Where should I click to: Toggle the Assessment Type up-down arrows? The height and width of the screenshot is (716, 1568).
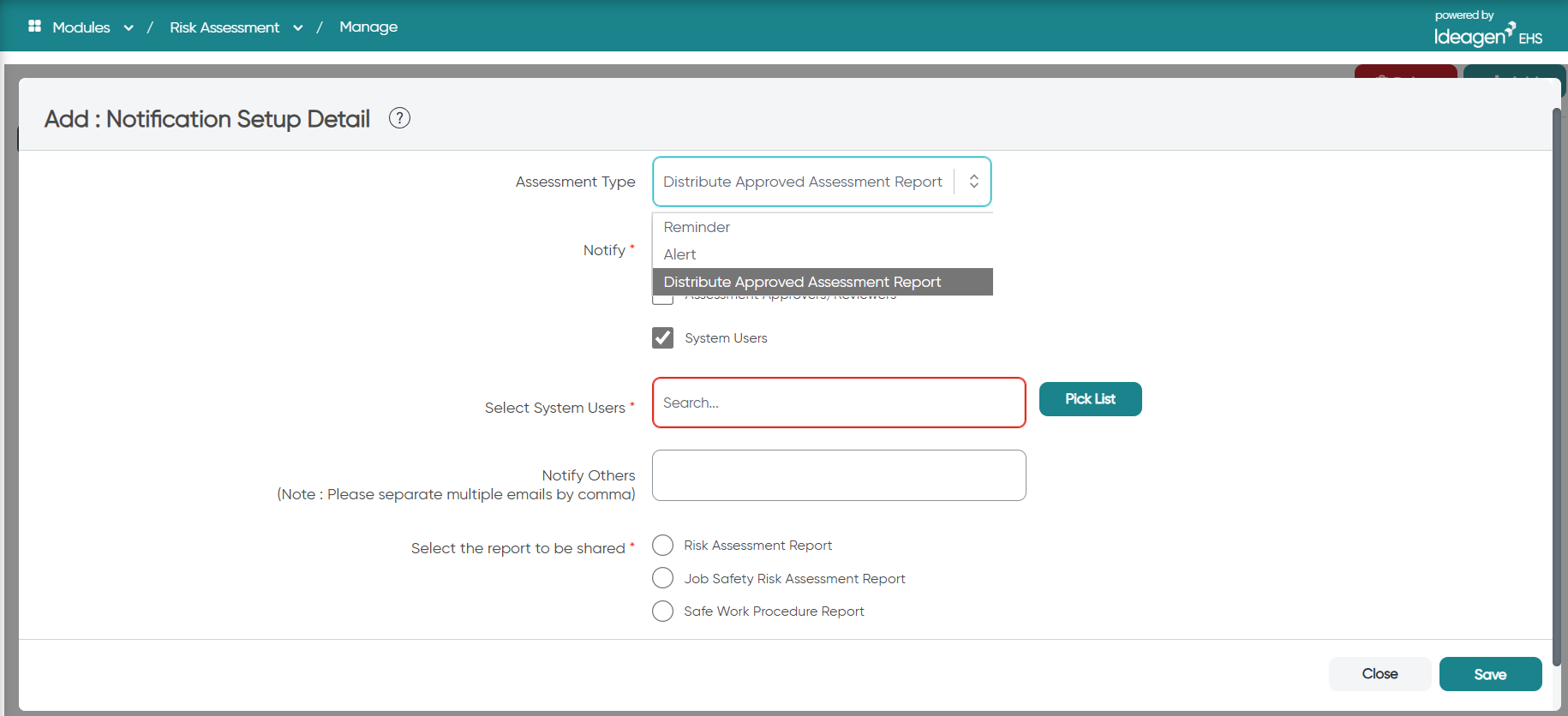974,182
